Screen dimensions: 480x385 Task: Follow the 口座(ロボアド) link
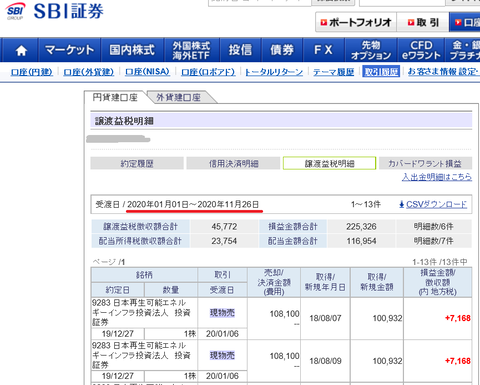(x=208, y=72)
